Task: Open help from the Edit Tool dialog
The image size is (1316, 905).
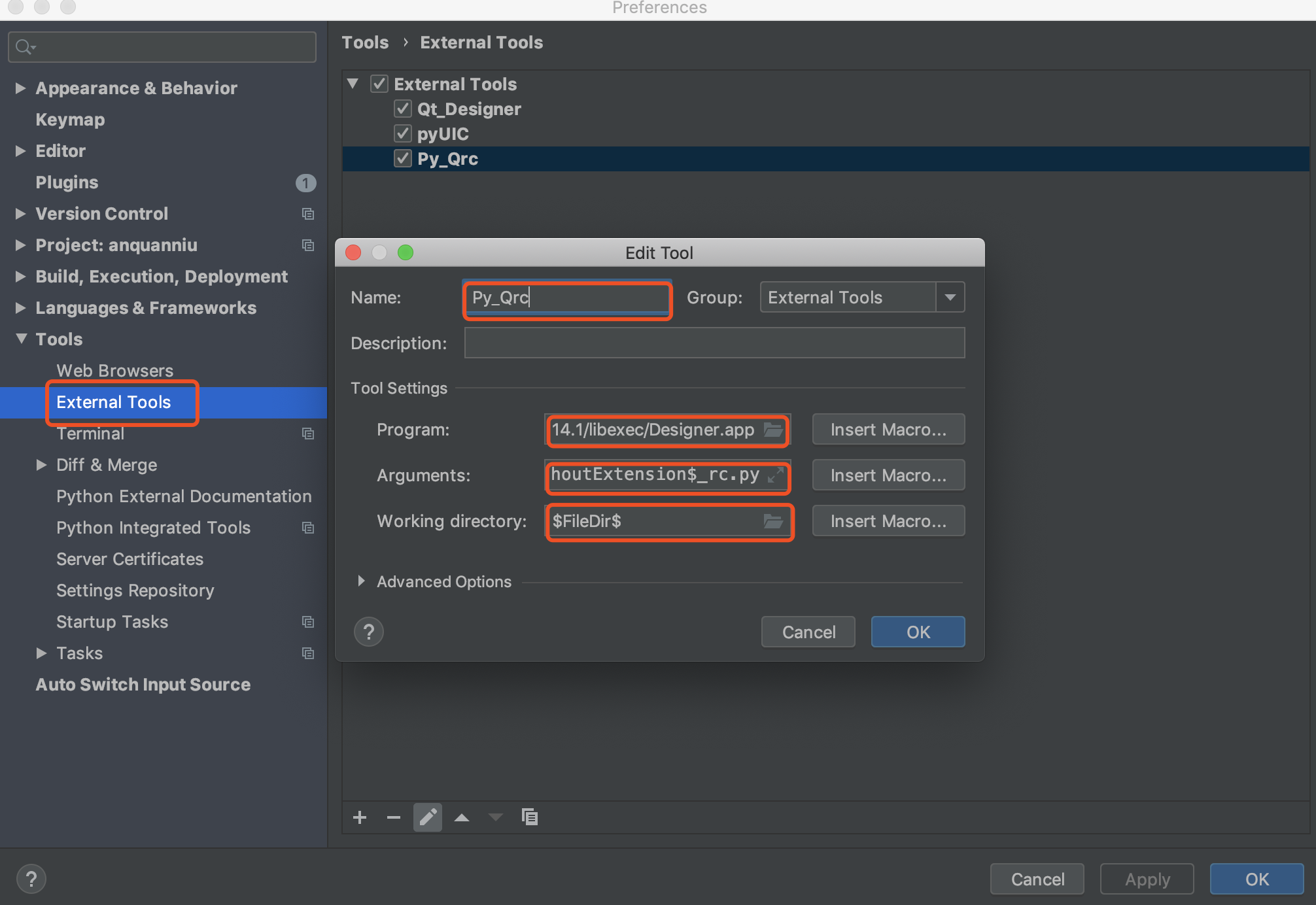Action: [x=368, y=631]
